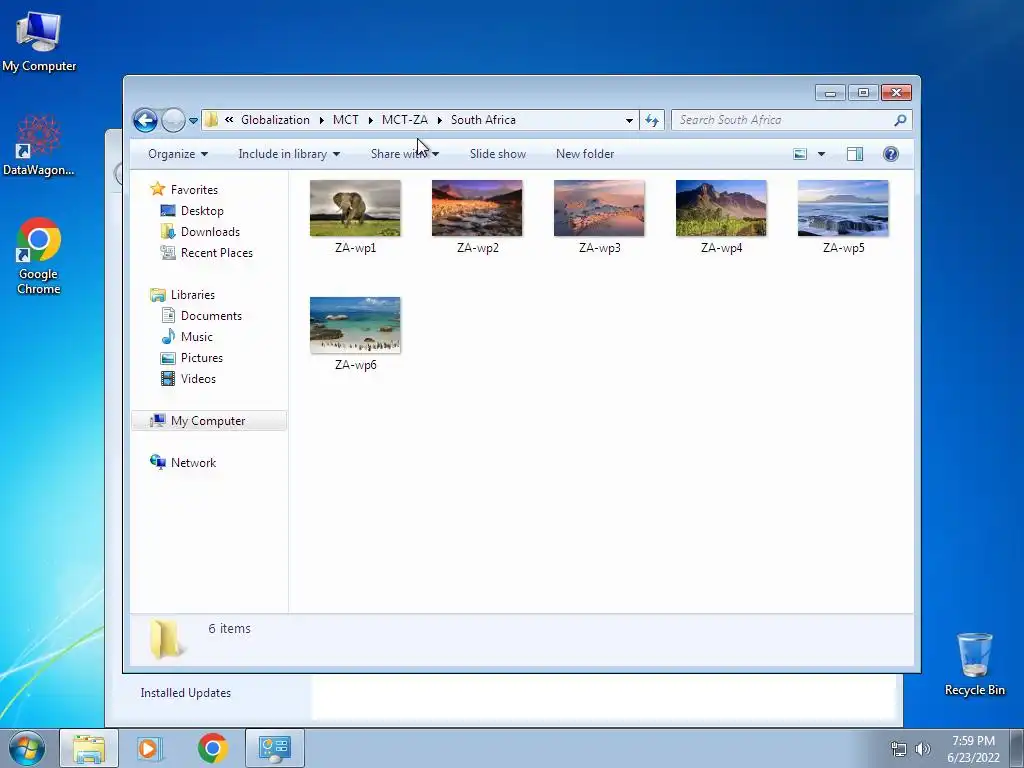Toggle the preview pane

pos(855,154)
